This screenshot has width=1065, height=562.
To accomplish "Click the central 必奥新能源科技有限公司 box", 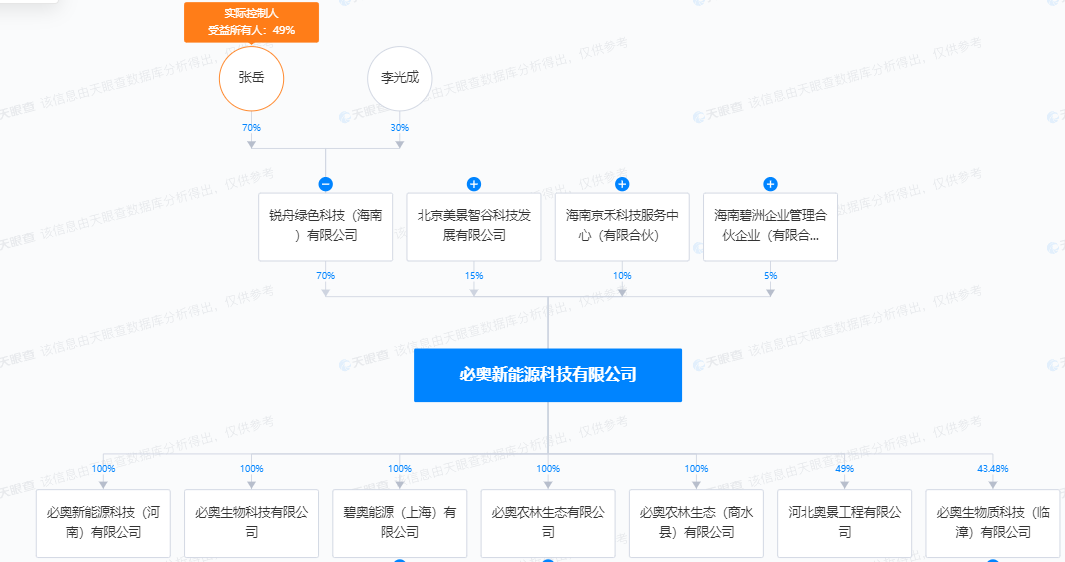I will [x=548, y=375].
